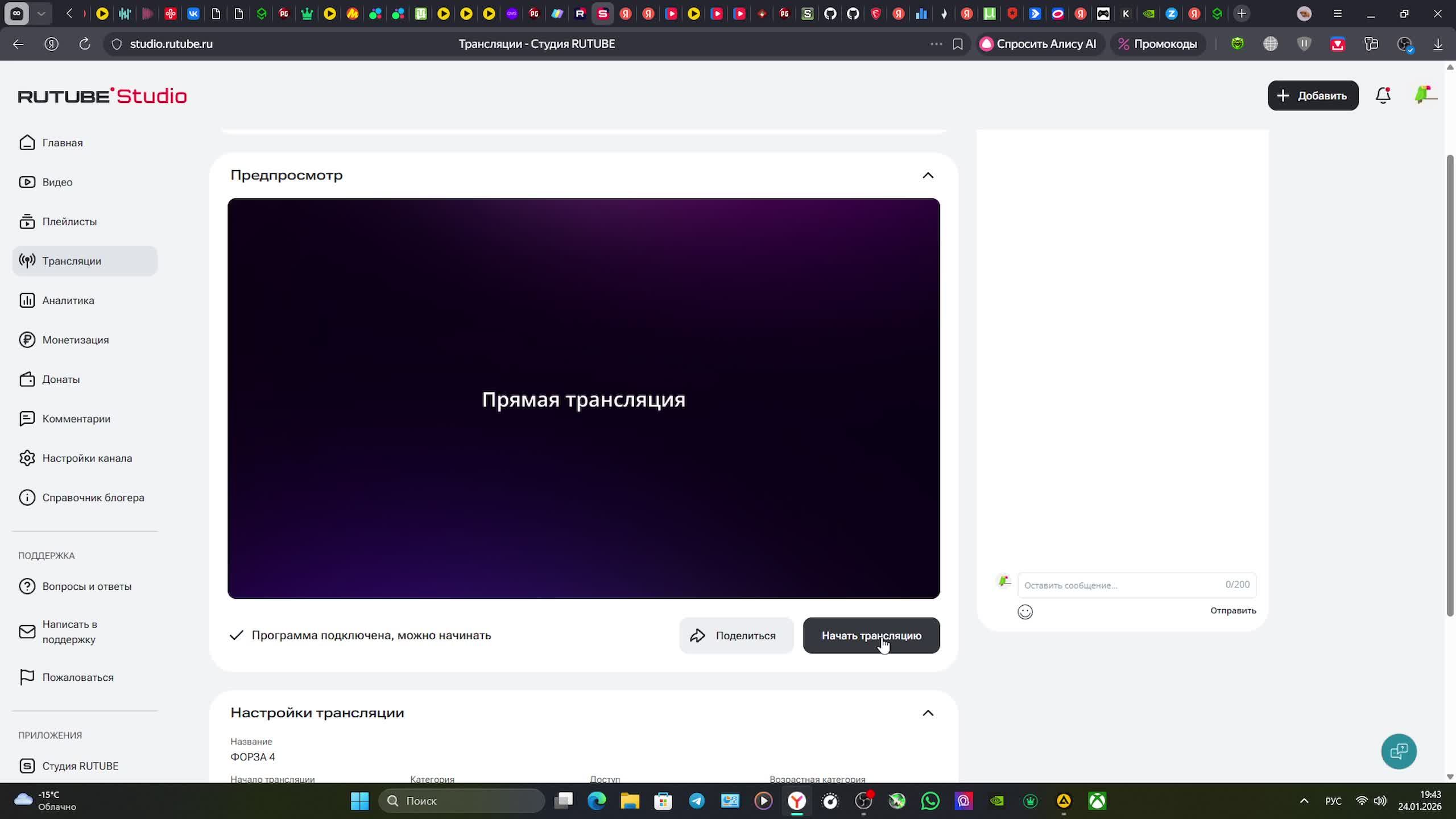This screenshot has height=819, width=1456.
Task: Click the RUTUBE Studio logo
Action: pyautogui.click(x=102, y=96)
